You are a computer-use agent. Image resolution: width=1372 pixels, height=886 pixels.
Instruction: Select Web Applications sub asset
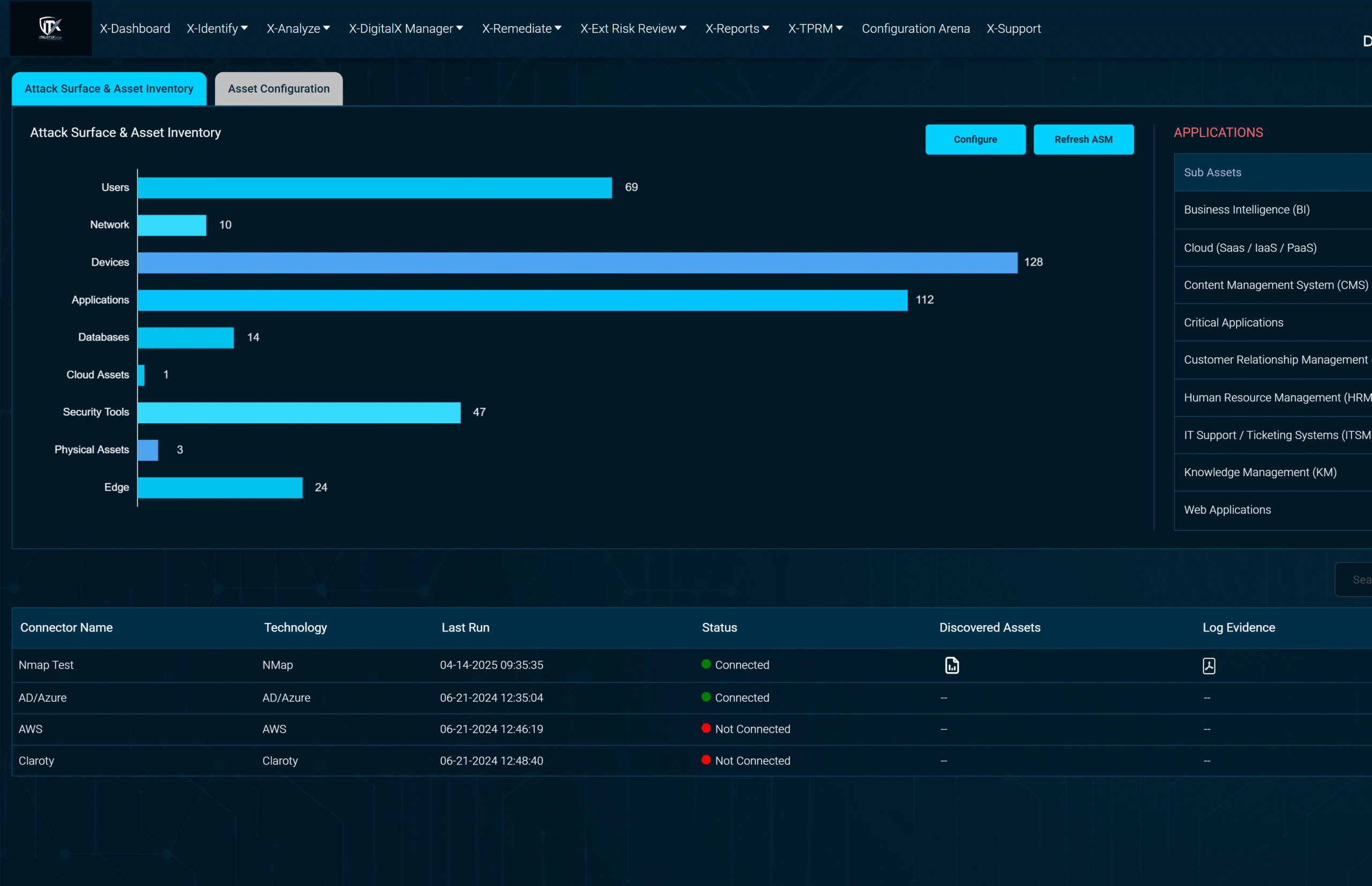[1273, 510]
